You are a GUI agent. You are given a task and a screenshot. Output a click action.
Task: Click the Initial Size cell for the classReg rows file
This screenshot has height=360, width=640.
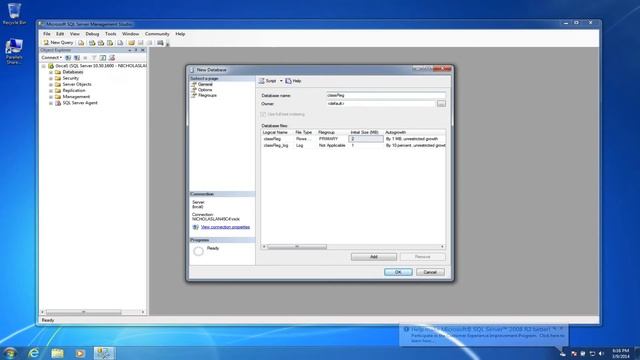(x=366, y=139)
